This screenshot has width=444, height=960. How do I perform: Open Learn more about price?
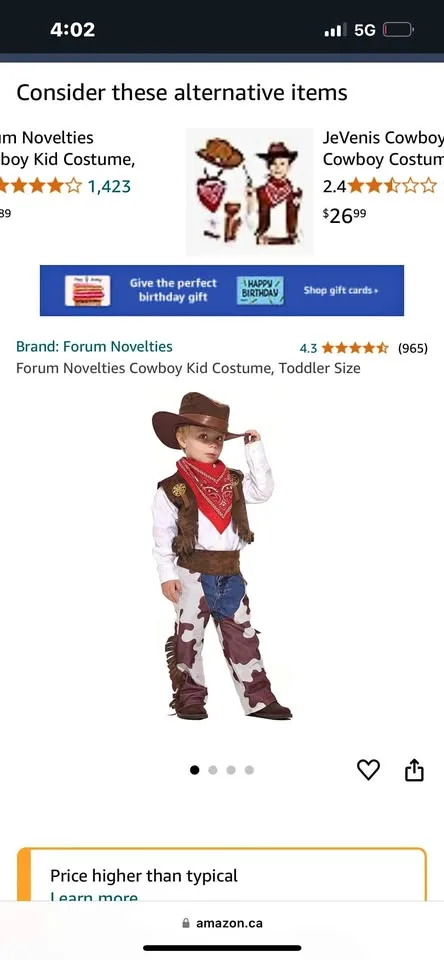94,897
